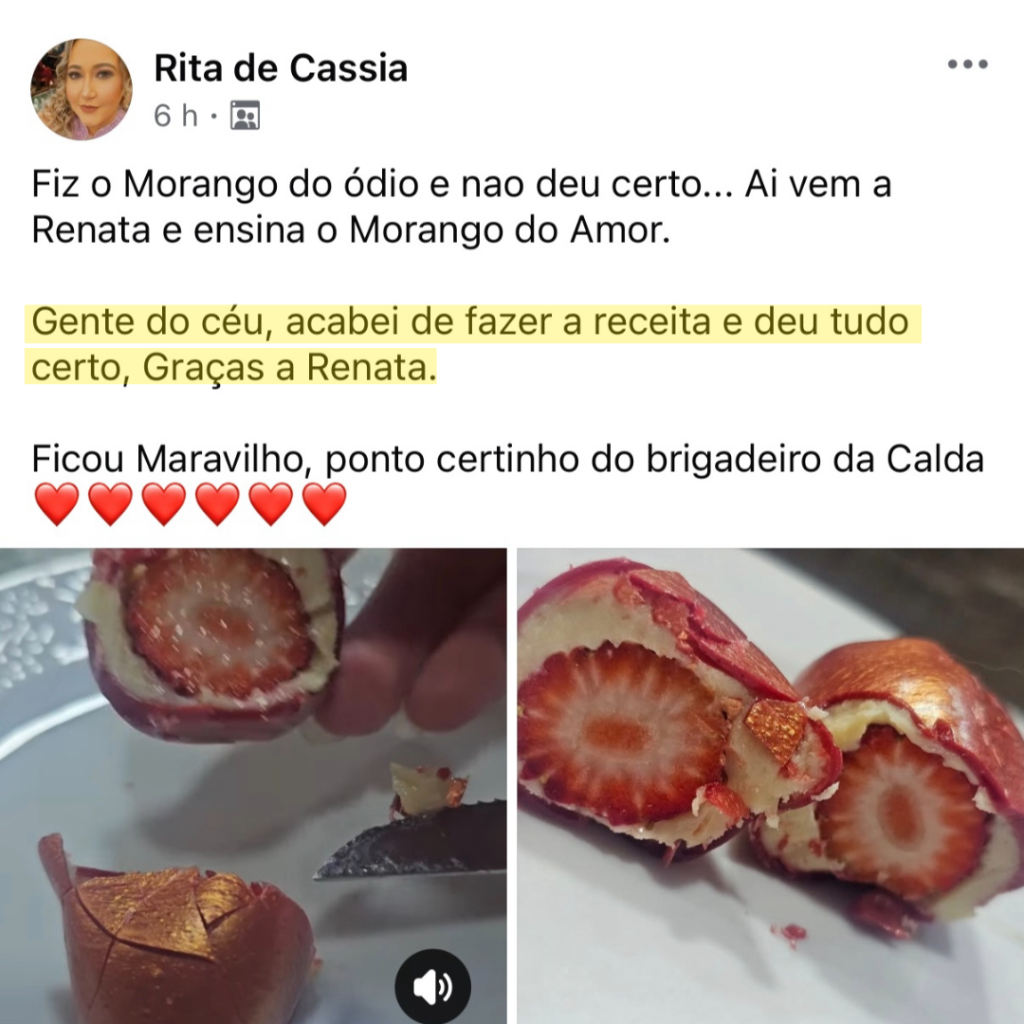Click the group audience privacy icon
This screenshot has height=1024, width=1024.
246,116
